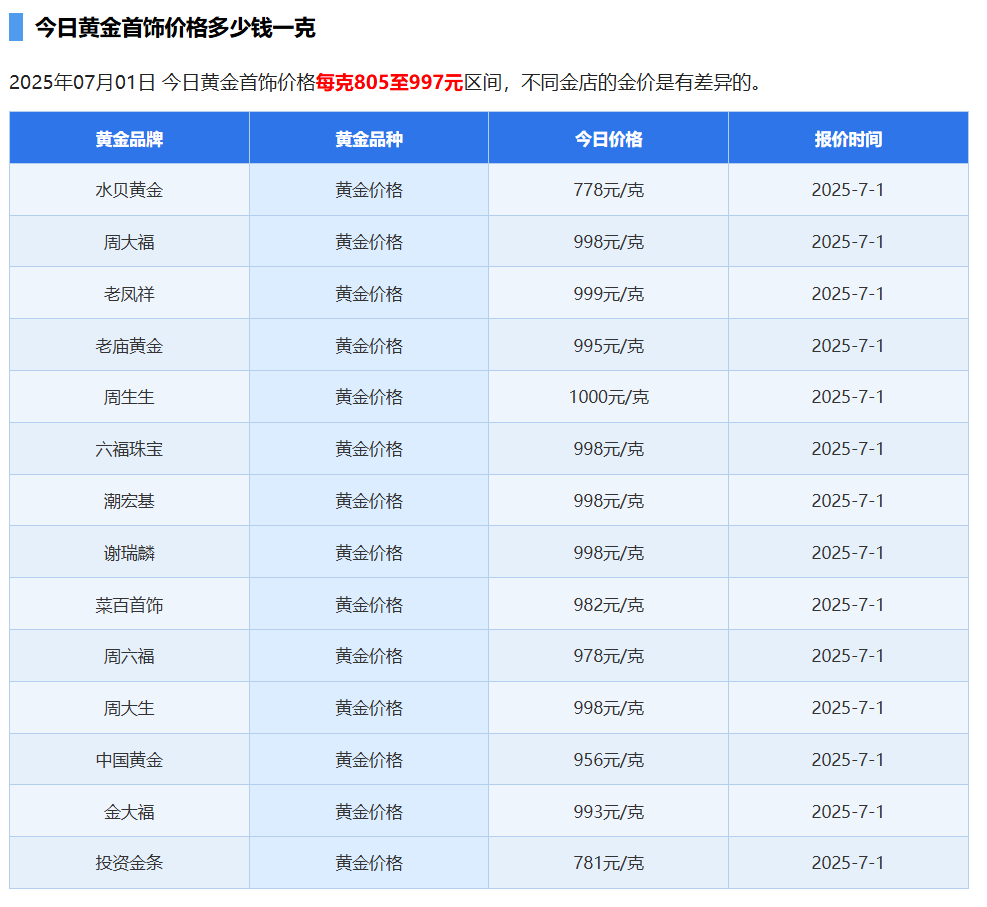Click the 2025-7-1 date in 金大福 row
Image resolution: width=987 pixels, height=907 pixels.
[x=848, y=812]
